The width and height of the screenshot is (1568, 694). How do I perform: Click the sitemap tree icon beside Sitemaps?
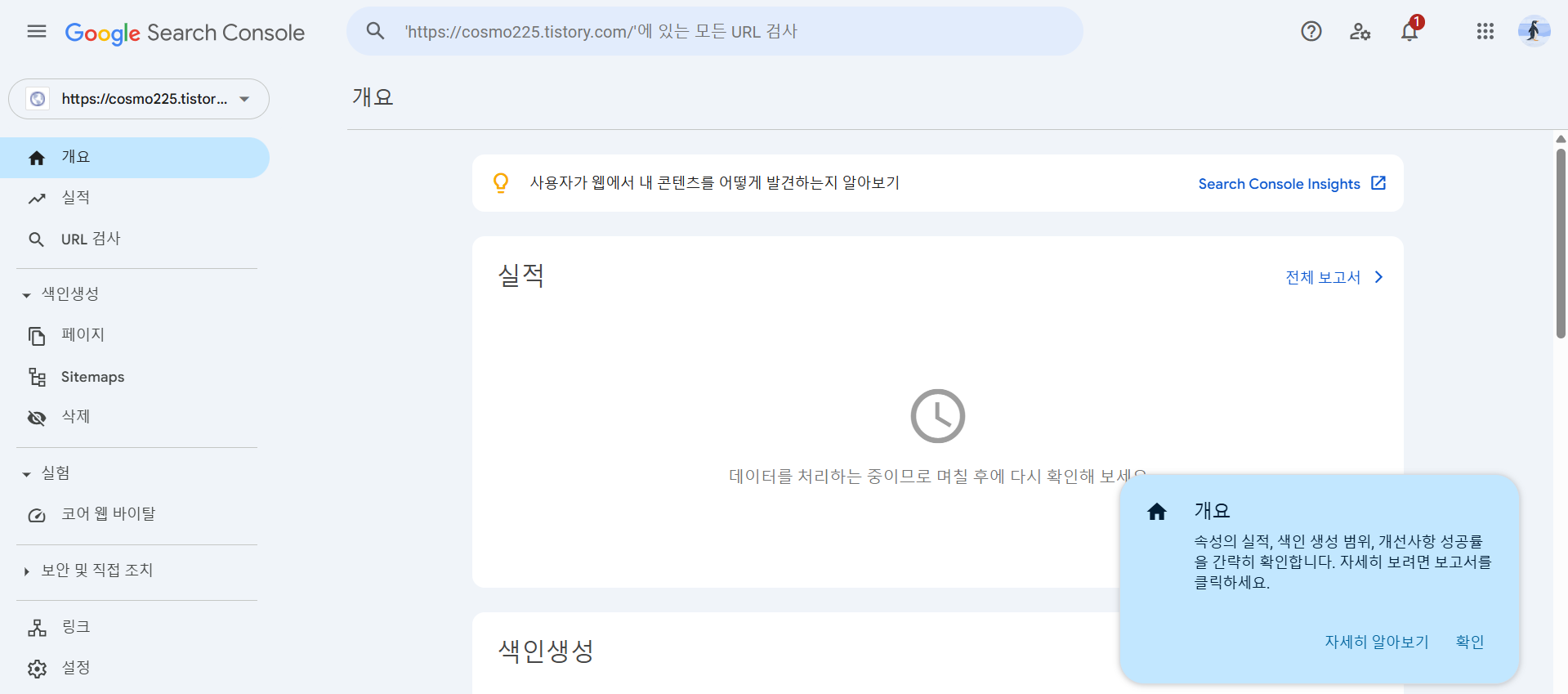37,377
